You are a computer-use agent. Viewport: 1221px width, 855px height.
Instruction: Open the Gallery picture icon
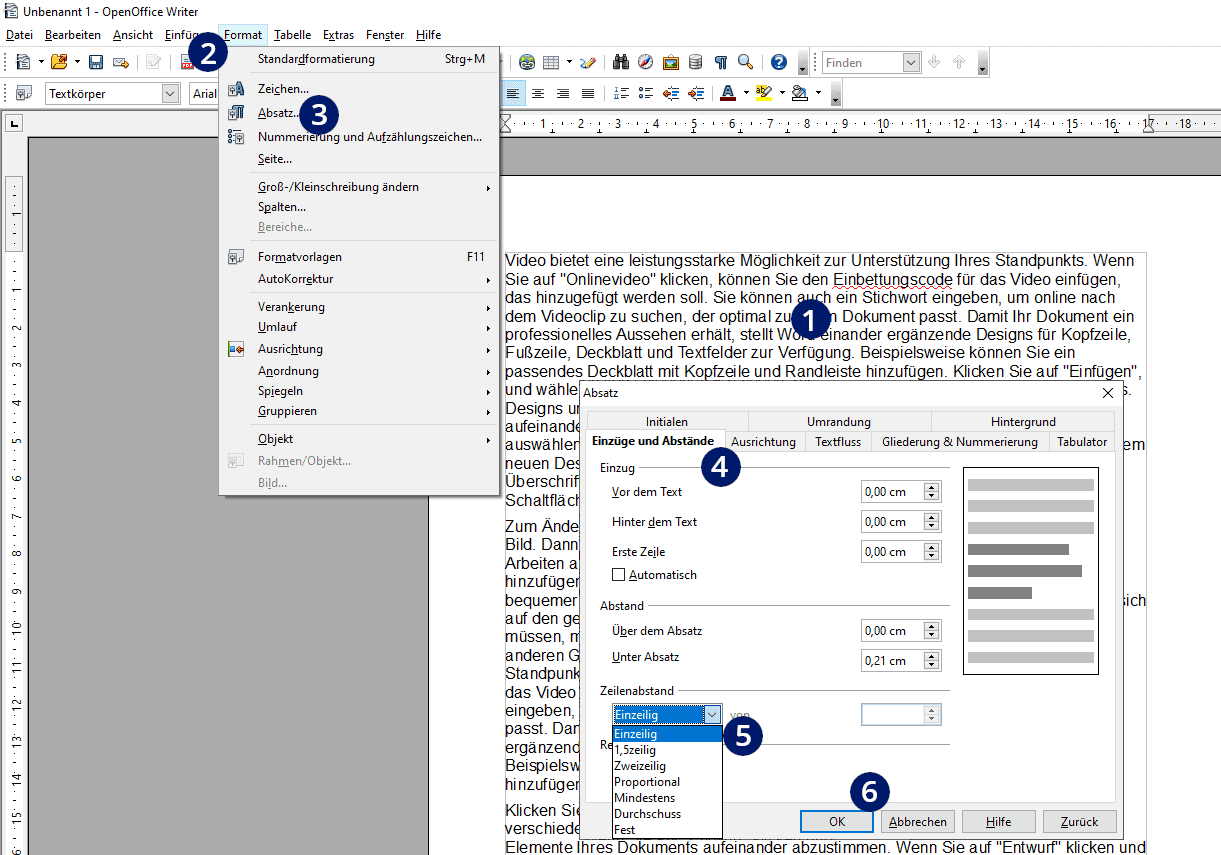tap(671, 62)
